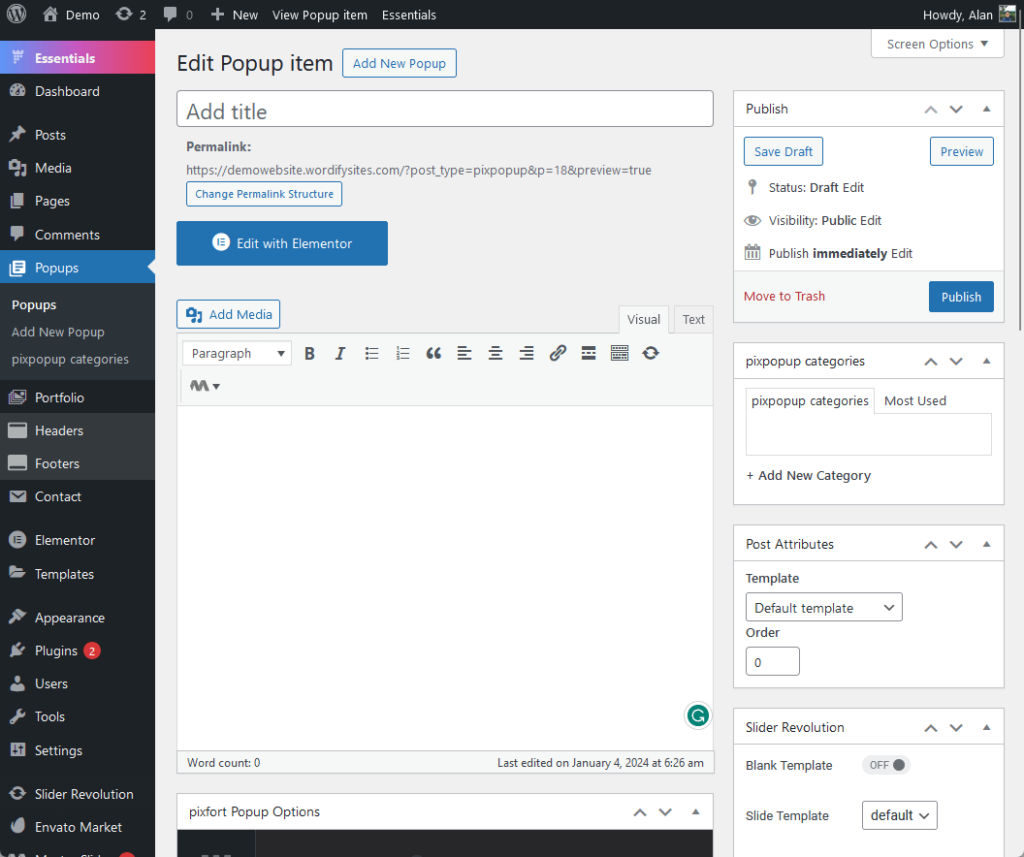
Task: Insert a link in the editor
Action: pos(558,353)
